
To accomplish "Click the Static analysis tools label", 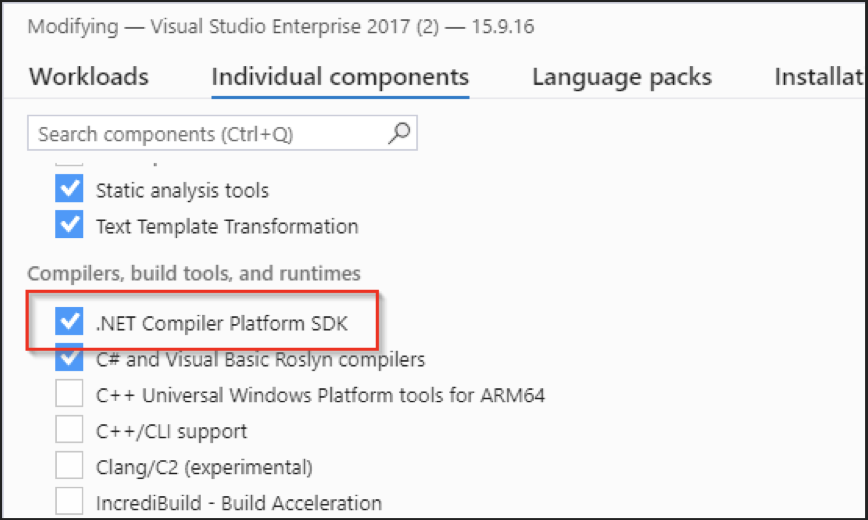I will (x=182, y=190).
